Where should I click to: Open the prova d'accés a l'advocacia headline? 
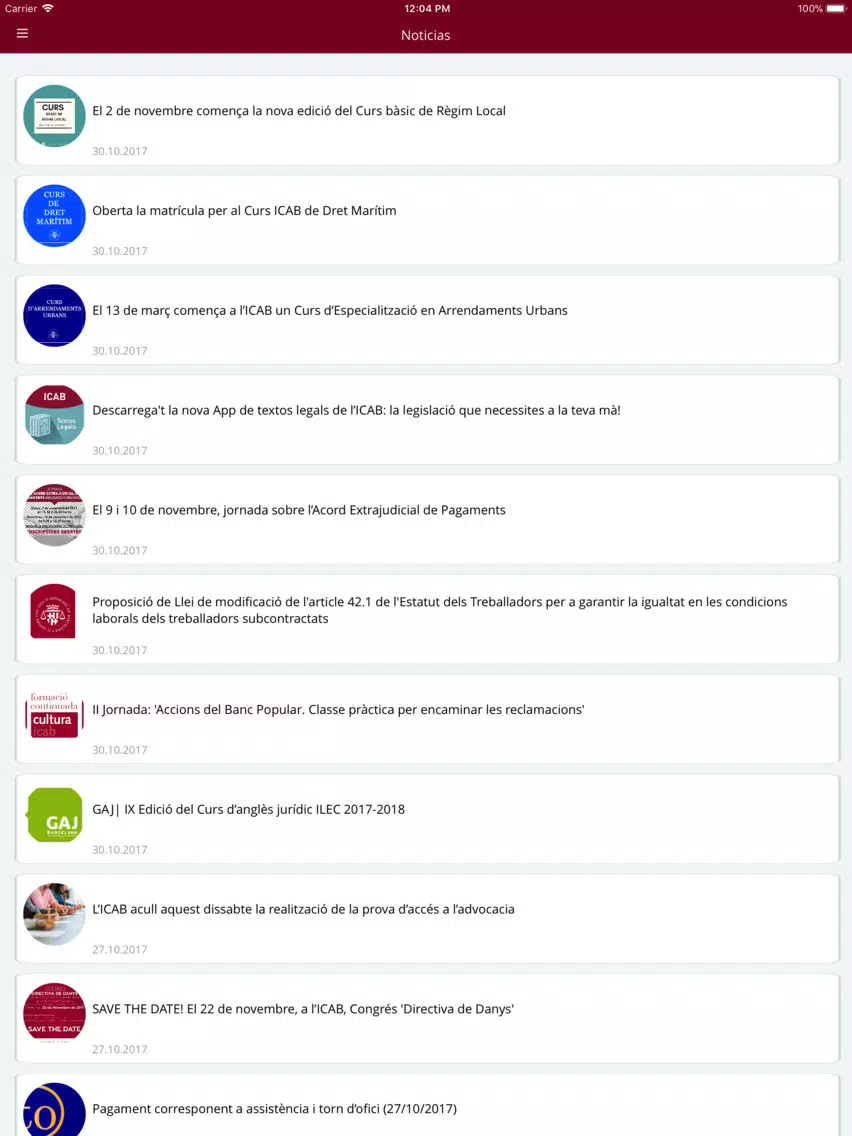point(304,909)
